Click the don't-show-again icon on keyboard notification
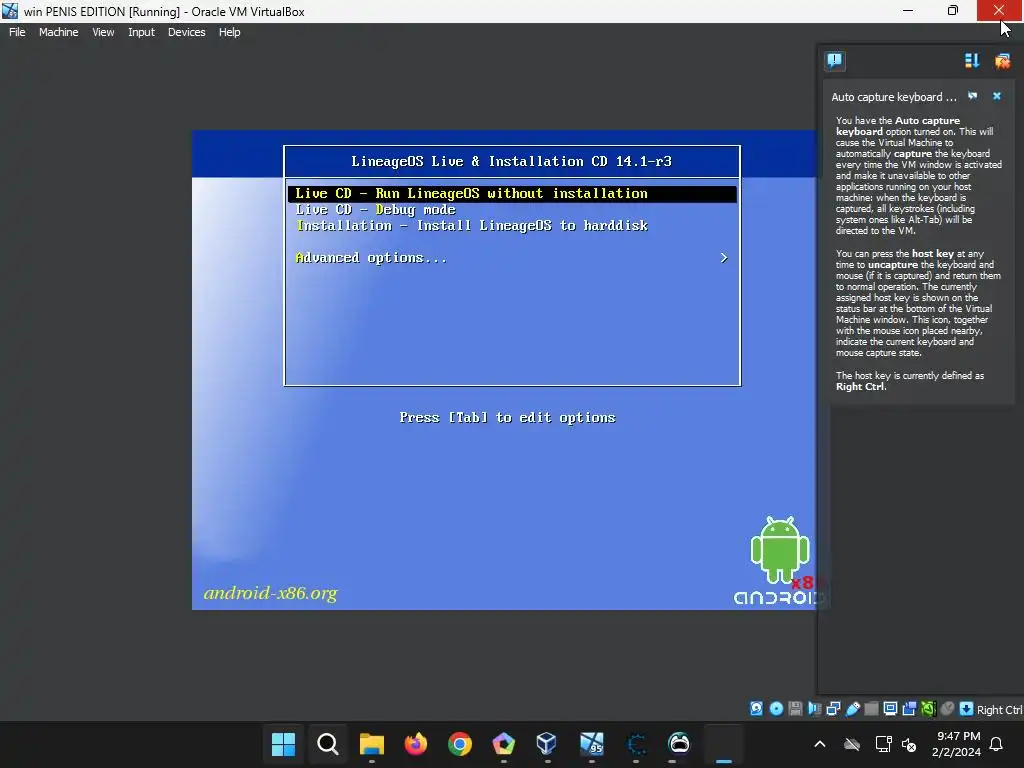 click(972, 96)
